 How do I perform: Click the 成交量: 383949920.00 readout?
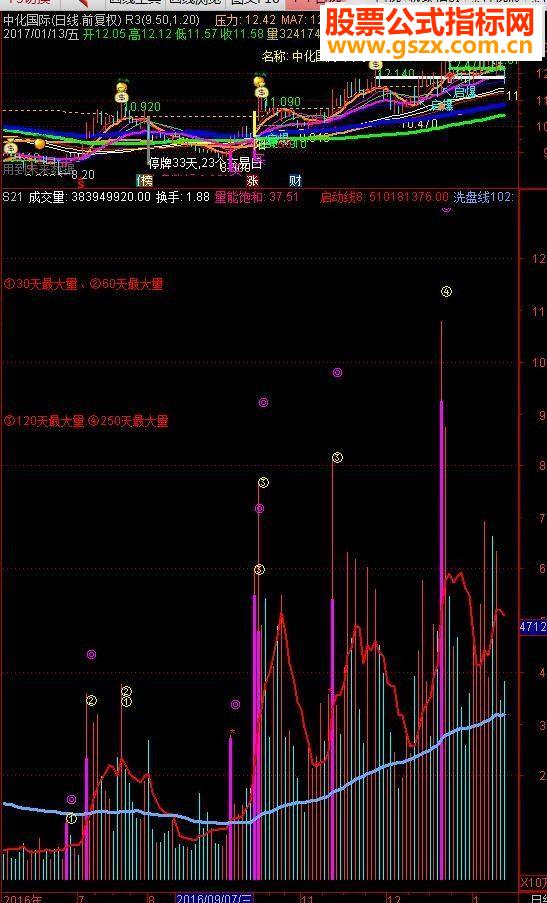(90, 197)
